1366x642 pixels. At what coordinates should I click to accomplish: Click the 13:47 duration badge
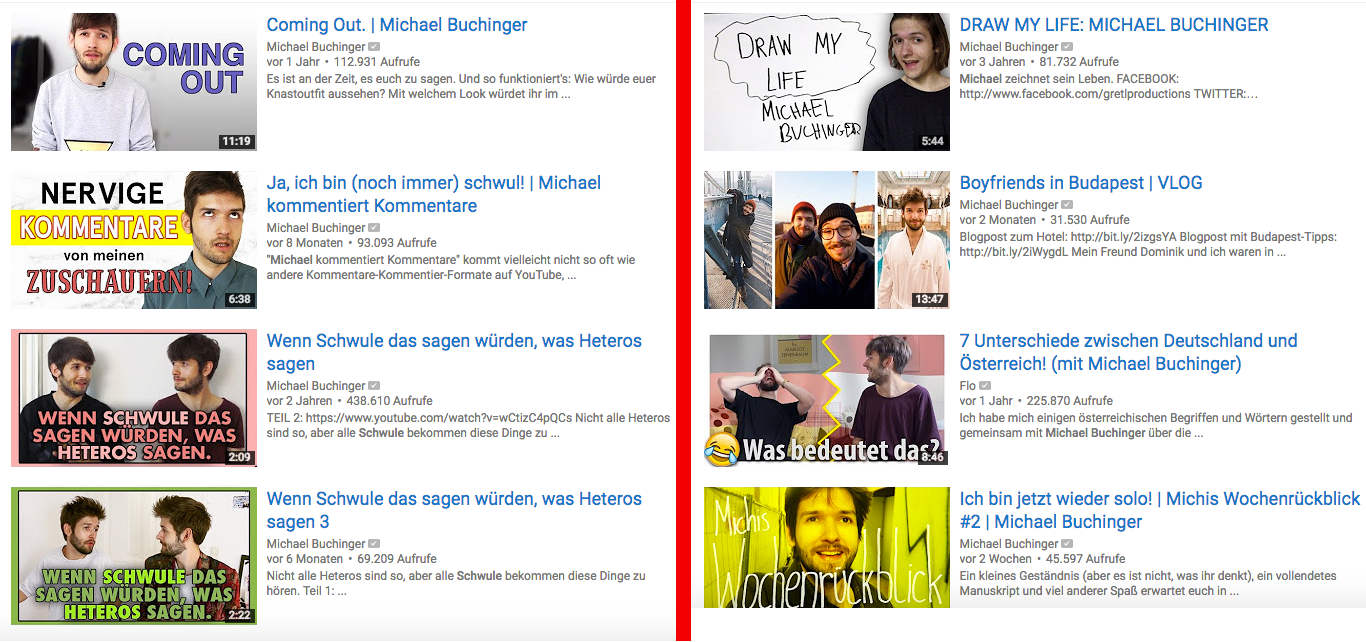[x=930, y=300]
